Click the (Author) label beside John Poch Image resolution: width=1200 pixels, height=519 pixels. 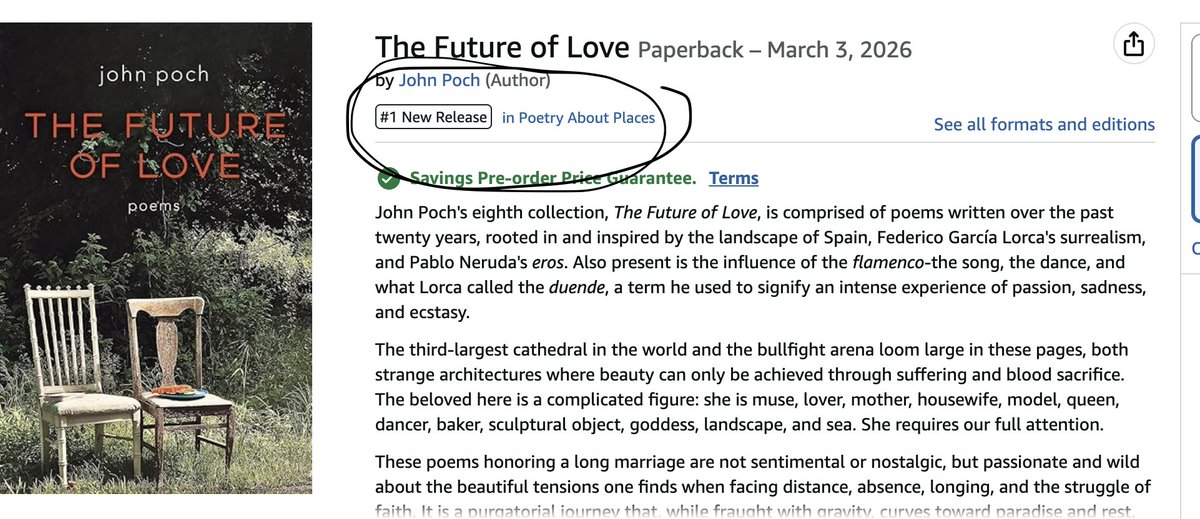point(517,80)
